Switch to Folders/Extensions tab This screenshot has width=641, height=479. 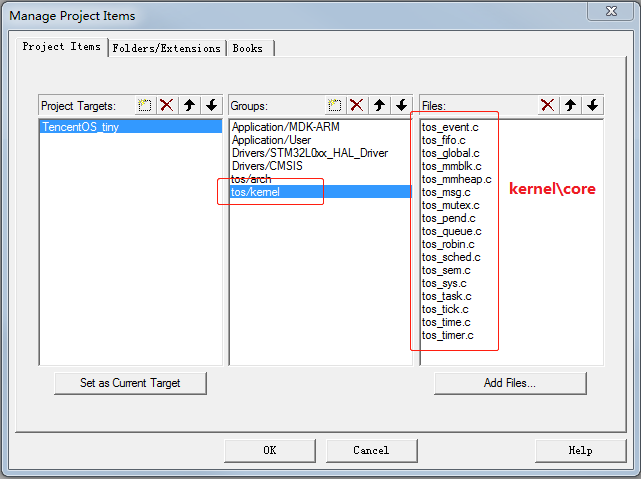pyautogui.click(x=167, y=48)
